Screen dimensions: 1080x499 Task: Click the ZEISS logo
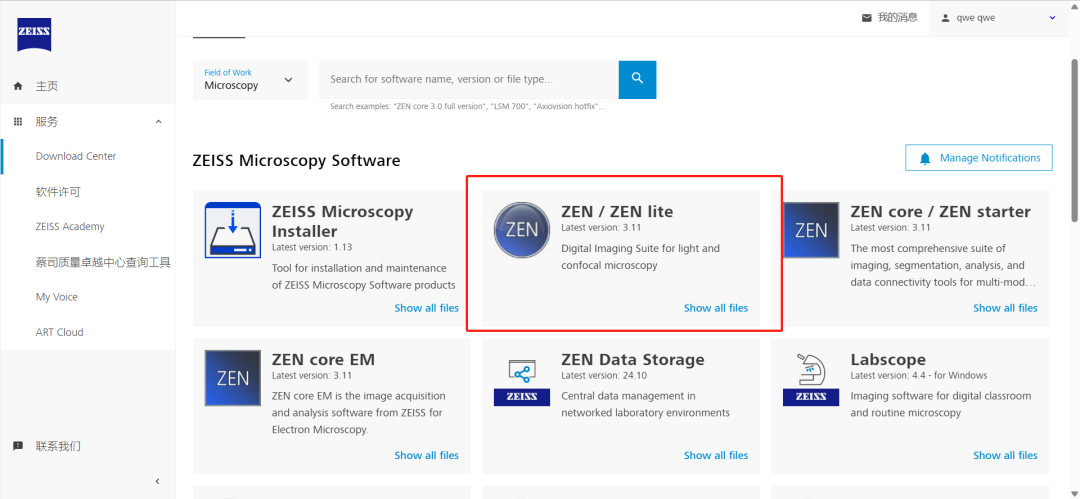(34, 35)
